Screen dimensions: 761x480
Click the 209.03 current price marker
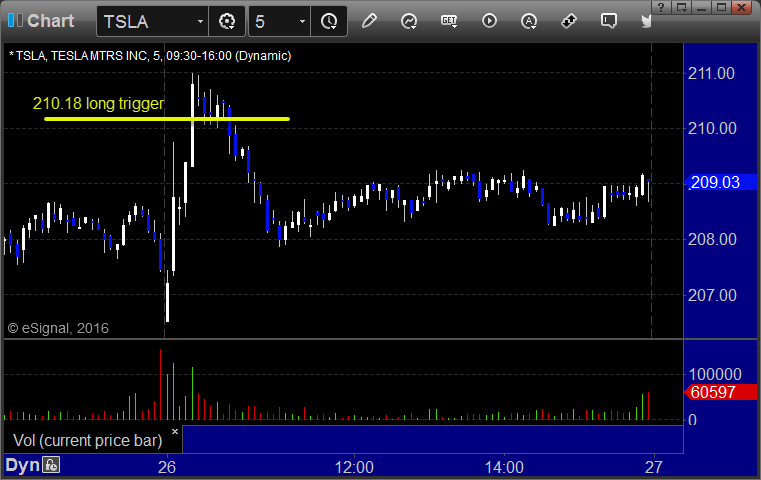[x=720, y=182]
